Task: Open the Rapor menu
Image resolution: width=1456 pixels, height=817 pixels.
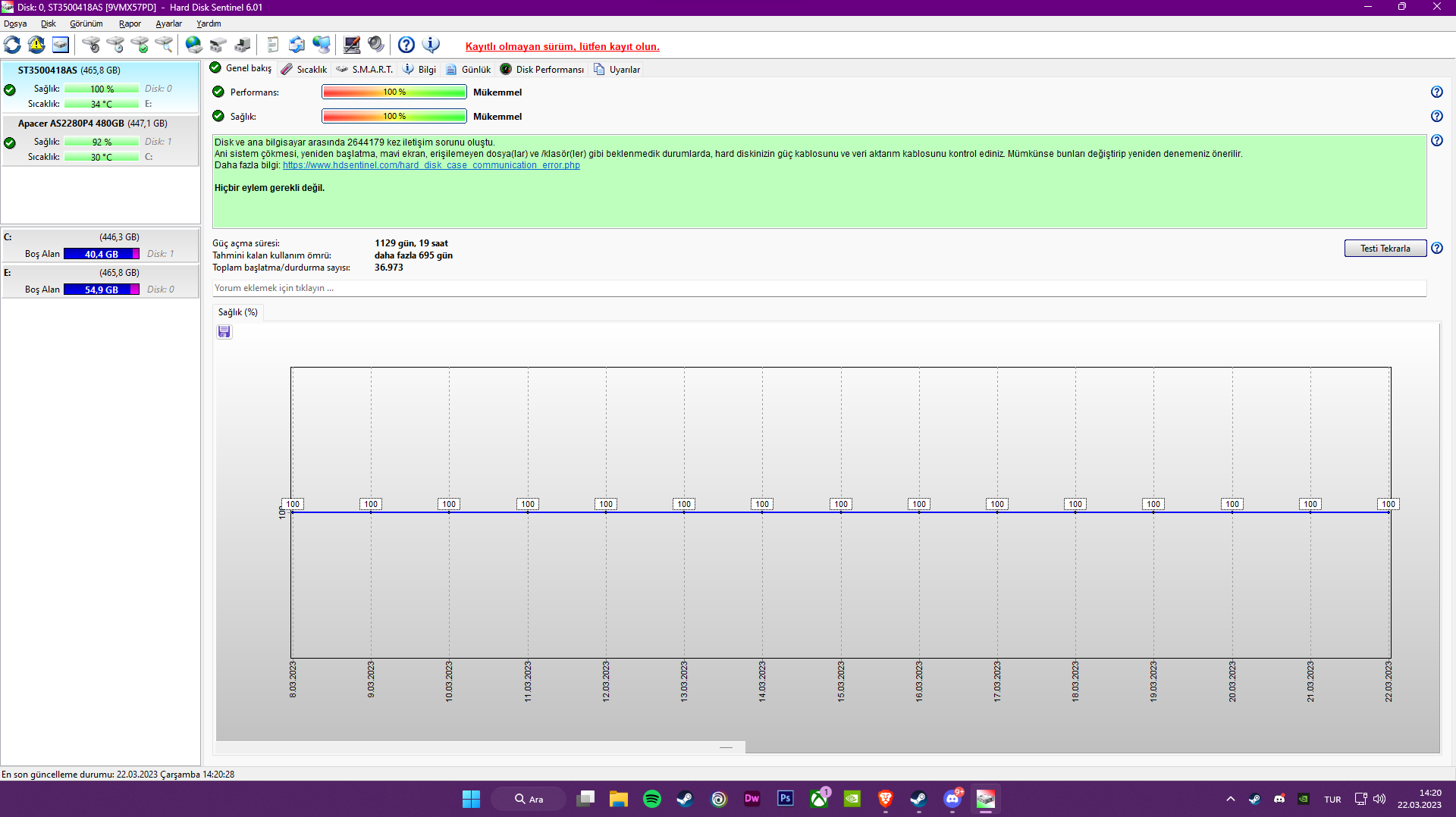Action: tap(130, 23)
